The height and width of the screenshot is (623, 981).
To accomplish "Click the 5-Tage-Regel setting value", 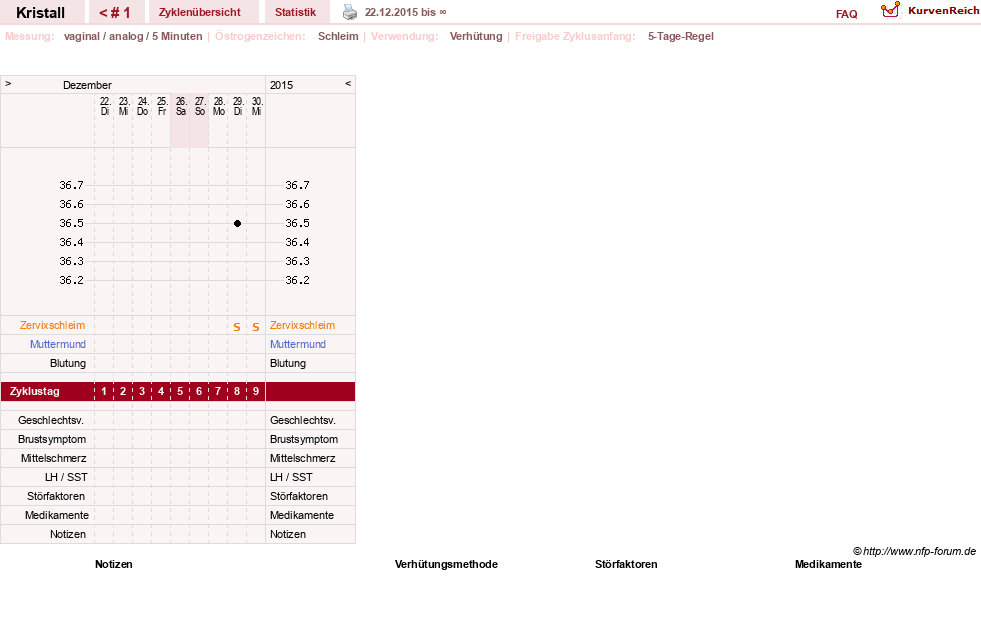I will coord(681,36).
